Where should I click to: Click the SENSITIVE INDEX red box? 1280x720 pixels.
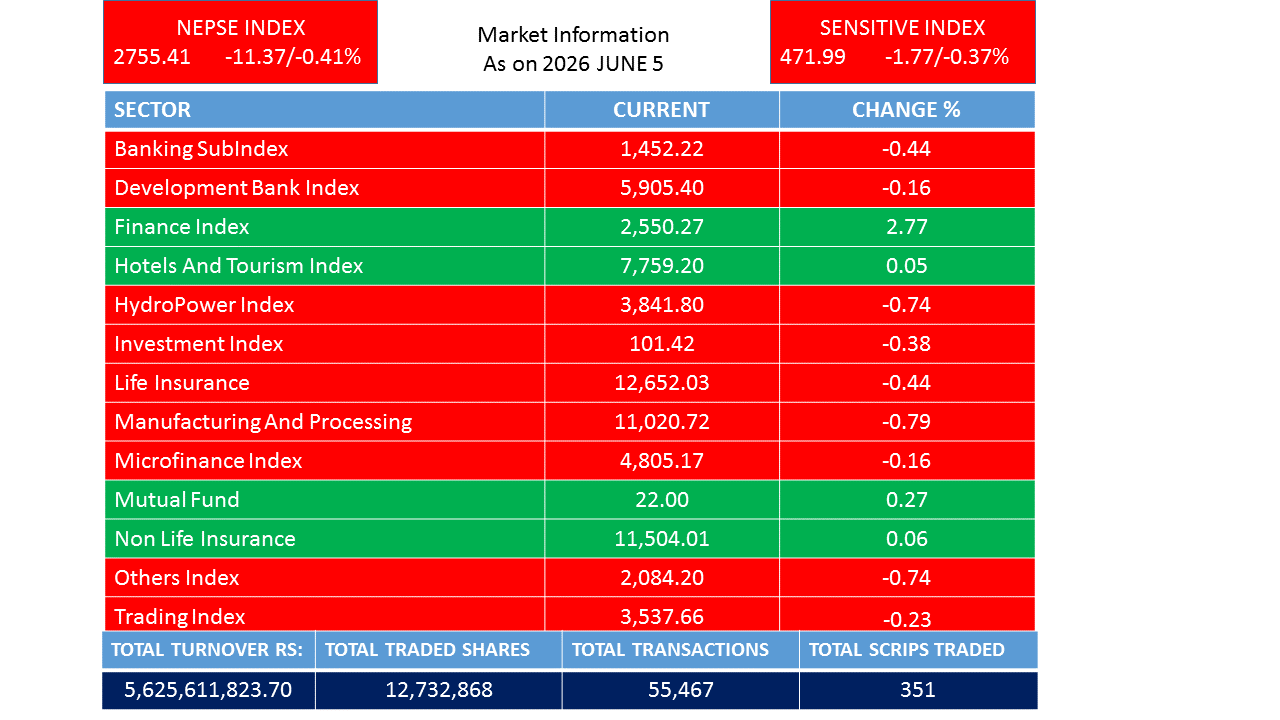click(903, 42)
